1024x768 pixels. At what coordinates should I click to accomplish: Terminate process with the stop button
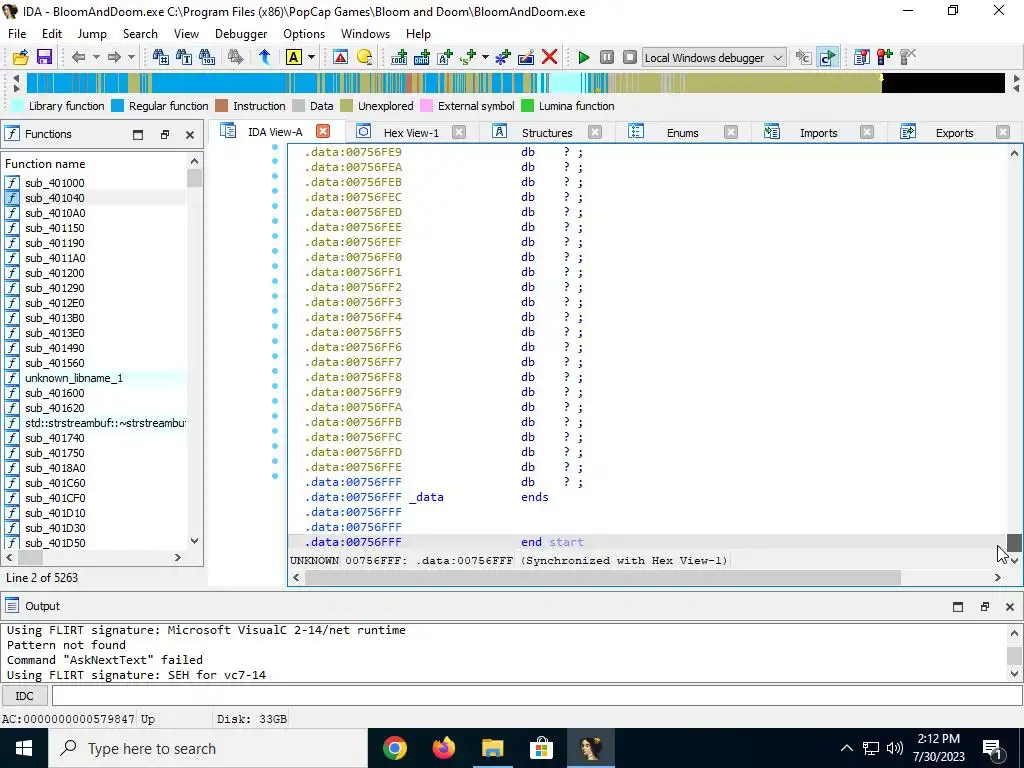pyautogui.click(x=630, y=57)
